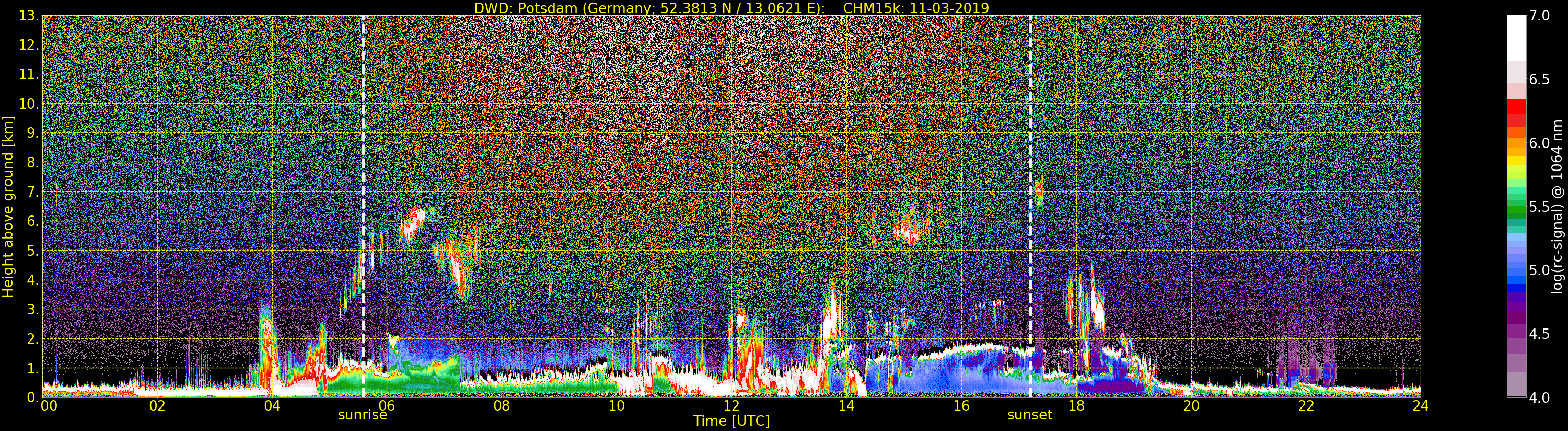Screen dimensions: 1568x431
Task: Click the y-axis tick label '5.'
Action: 32,251
